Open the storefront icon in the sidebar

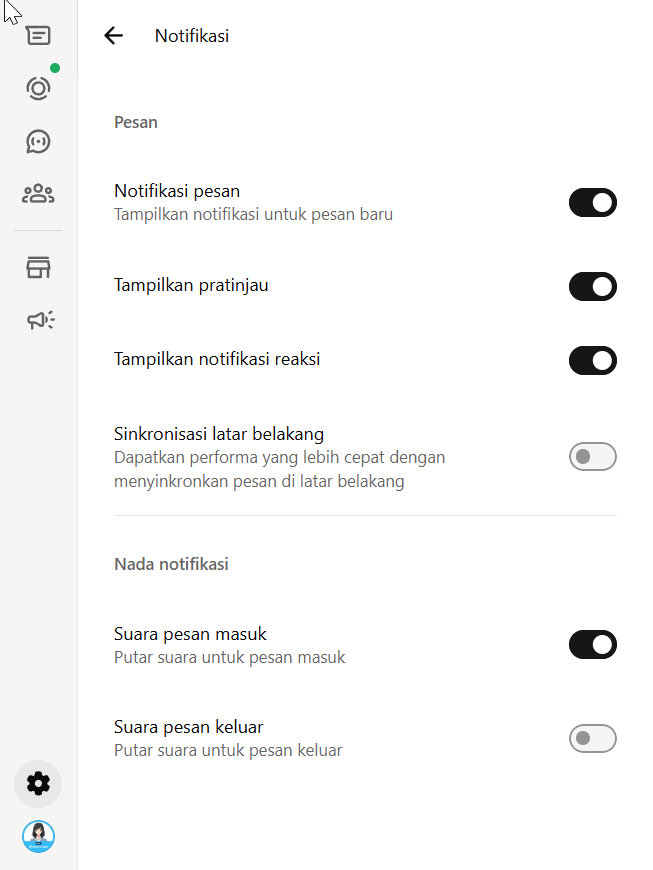click(x=38, y=267)
